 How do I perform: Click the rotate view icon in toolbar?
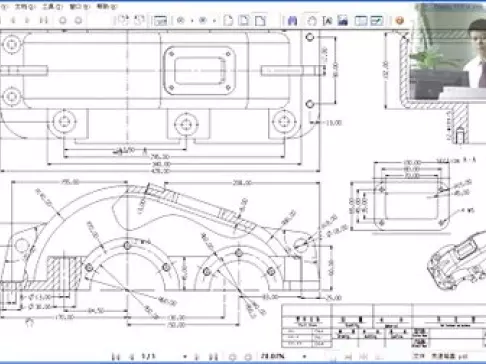coord(123,21)
